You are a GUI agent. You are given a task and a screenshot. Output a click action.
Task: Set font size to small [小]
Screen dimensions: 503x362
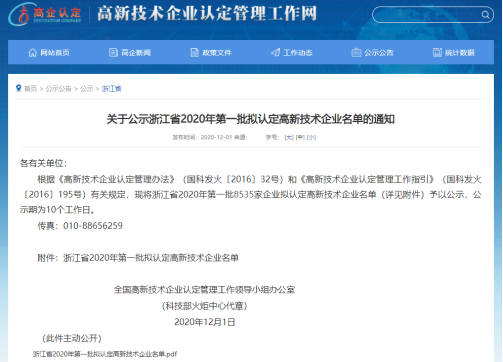coord(311,137)
